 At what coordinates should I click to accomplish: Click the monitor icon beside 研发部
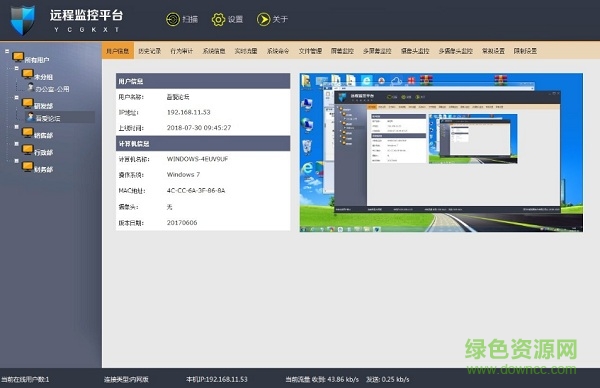point(28,103)
